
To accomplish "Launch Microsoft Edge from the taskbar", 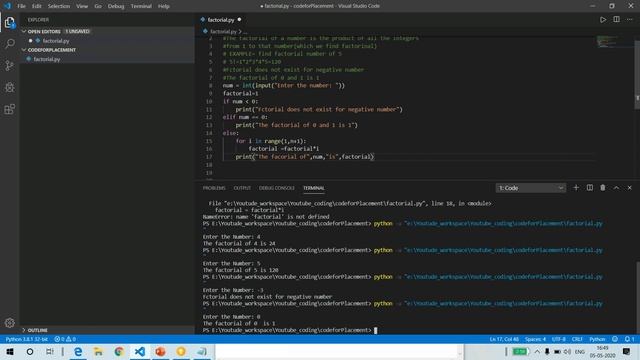I will (x=78, y=352).
